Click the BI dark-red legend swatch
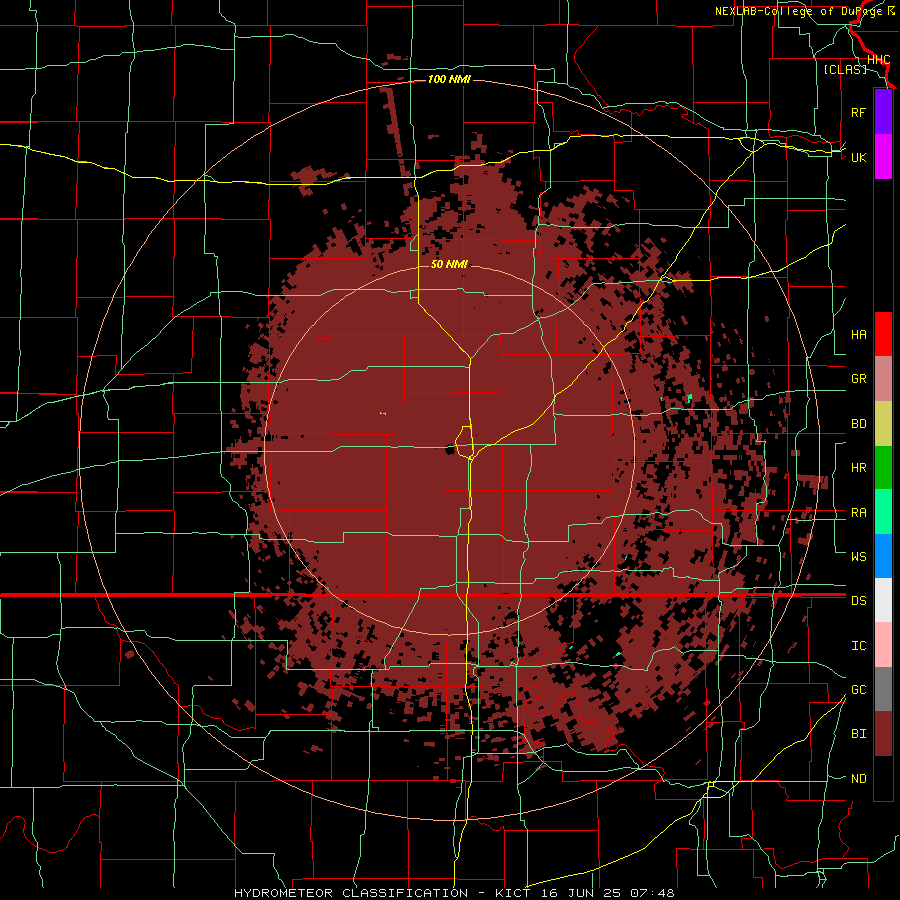 883,734
